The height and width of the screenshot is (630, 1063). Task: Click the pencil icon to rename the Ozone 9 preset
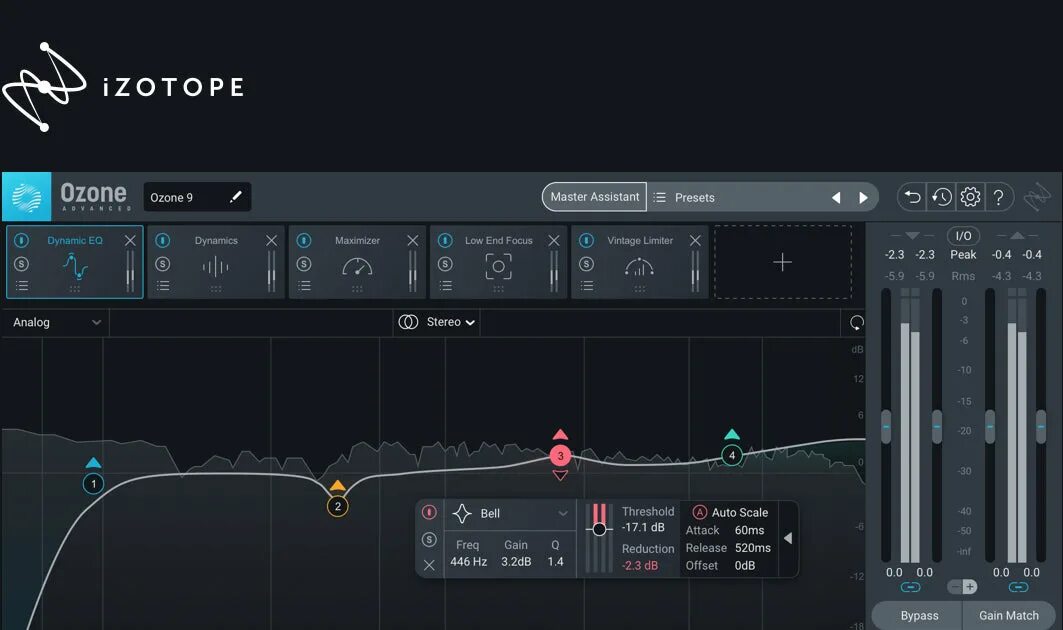pos(235,197)
